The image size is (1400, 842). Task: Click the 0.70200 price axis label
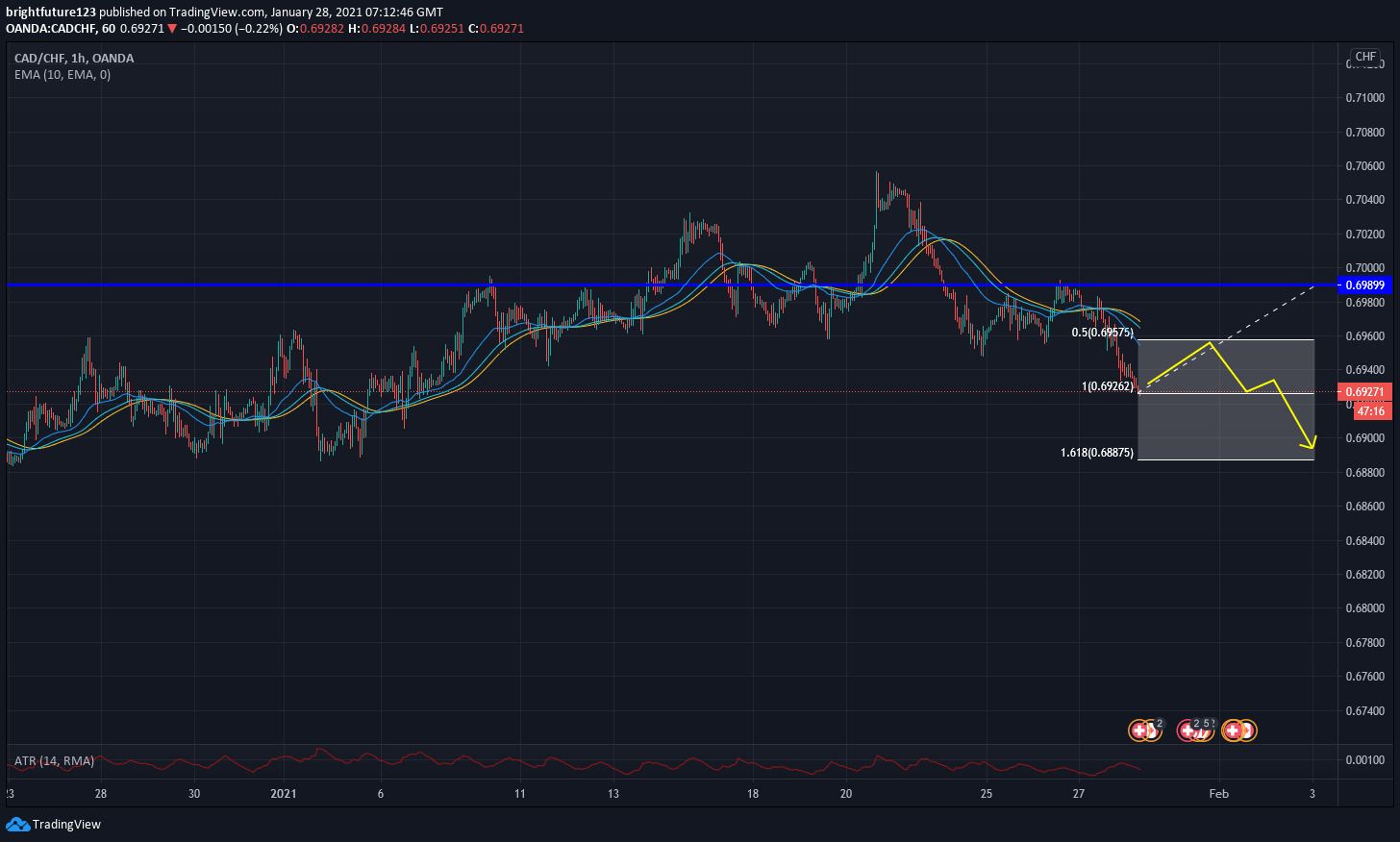tap(1365, 235)
